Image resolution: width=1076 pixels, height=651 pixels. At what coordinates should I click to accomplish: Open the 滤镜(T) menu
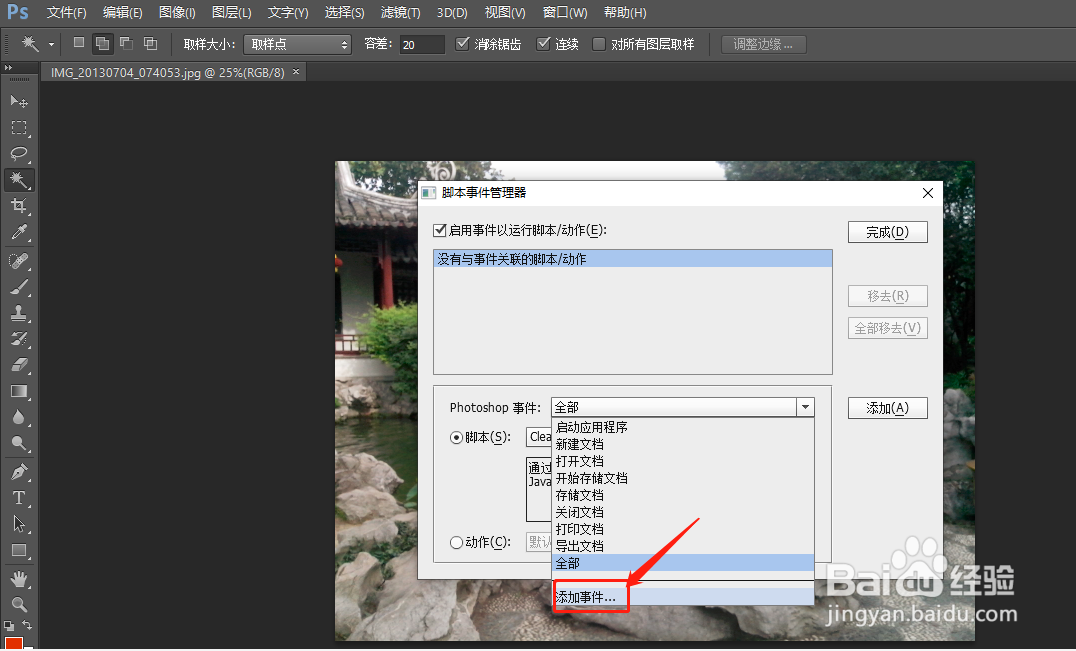click(399, 12)
